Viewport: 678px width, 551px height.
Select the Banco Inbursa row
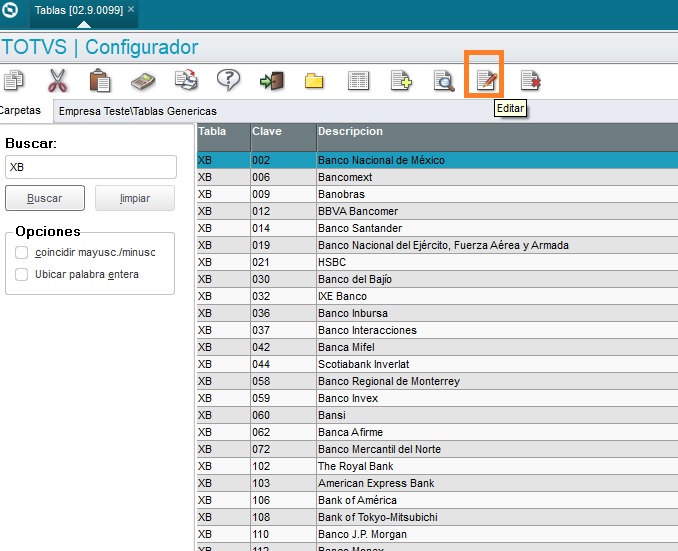[x=438, y=313]
